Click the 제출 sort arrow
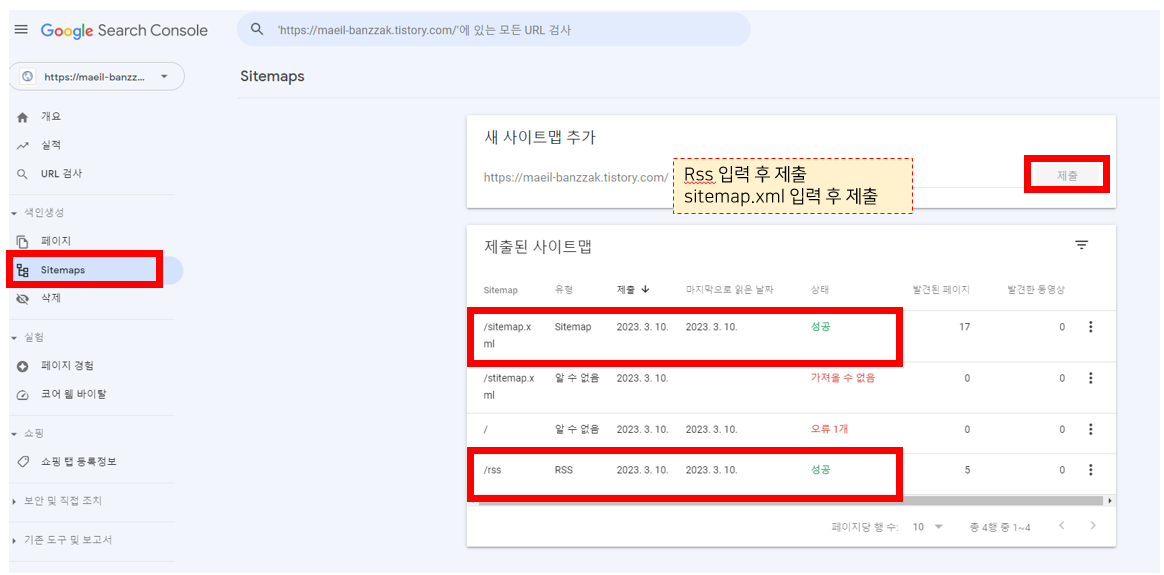Viewport: 1164px width, 575px height. tap(645, 289)
